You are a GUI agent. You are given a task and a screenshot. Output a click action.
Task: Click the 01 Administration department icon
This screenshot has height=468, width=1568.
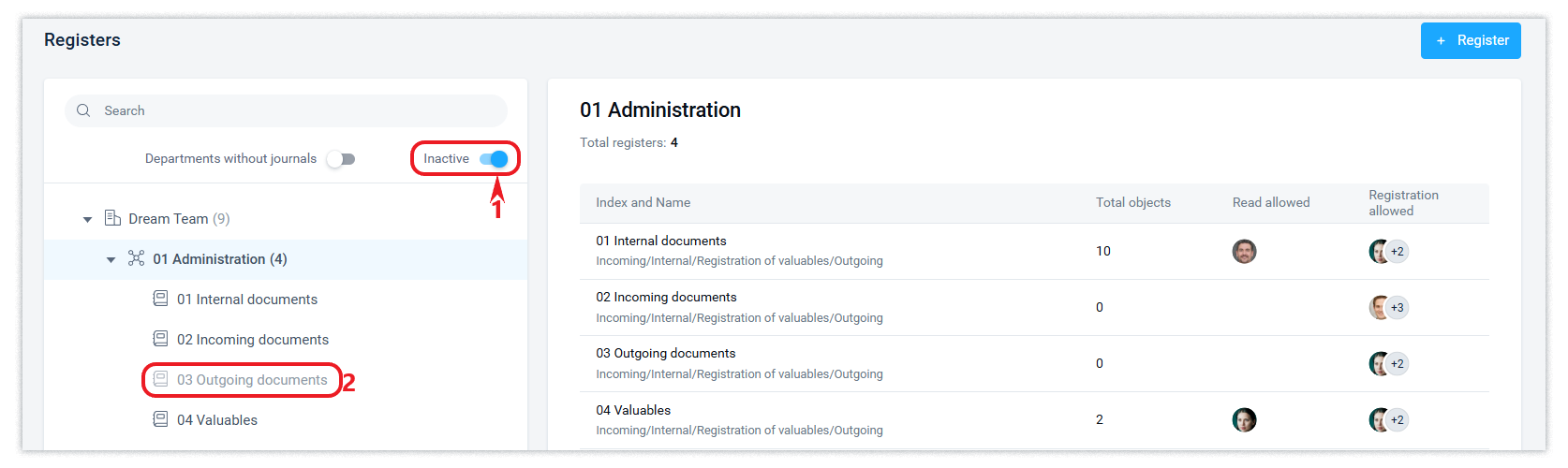pos(137,258)
